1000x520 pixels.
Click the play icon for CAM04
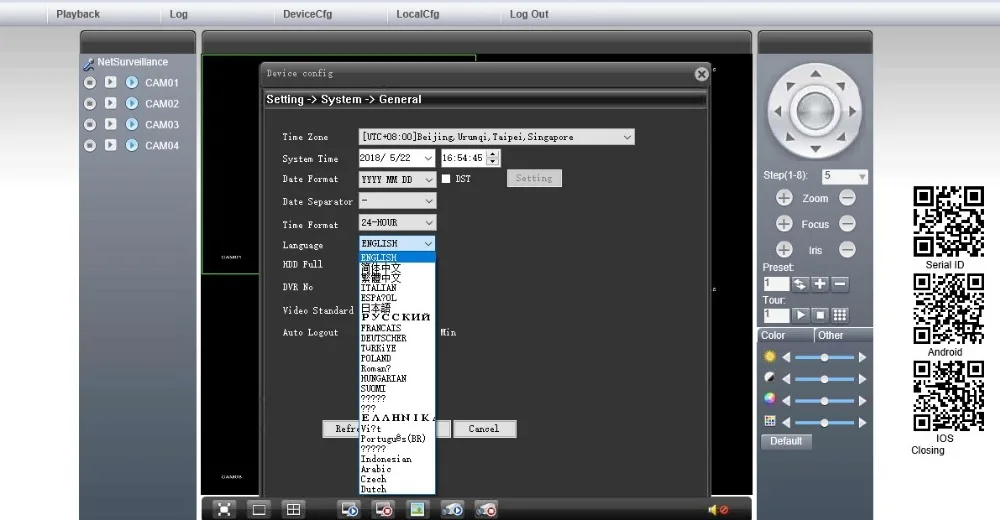[x=110, y=145]
